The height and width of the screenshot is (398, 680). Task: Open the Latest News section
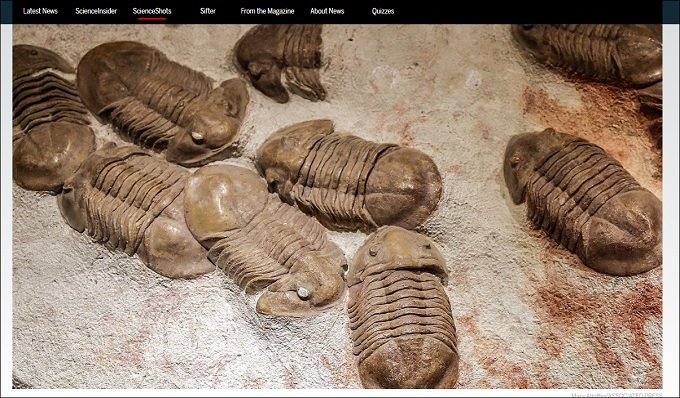40,11
